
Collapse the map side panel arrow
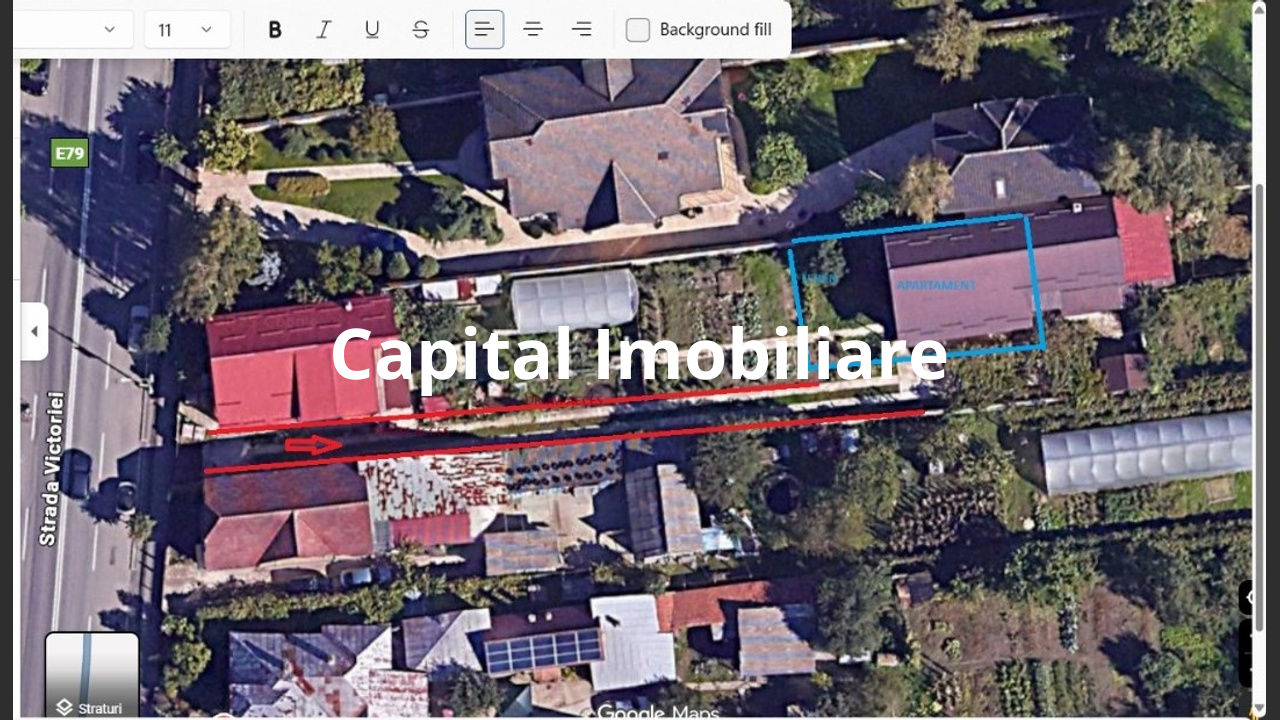34,331
